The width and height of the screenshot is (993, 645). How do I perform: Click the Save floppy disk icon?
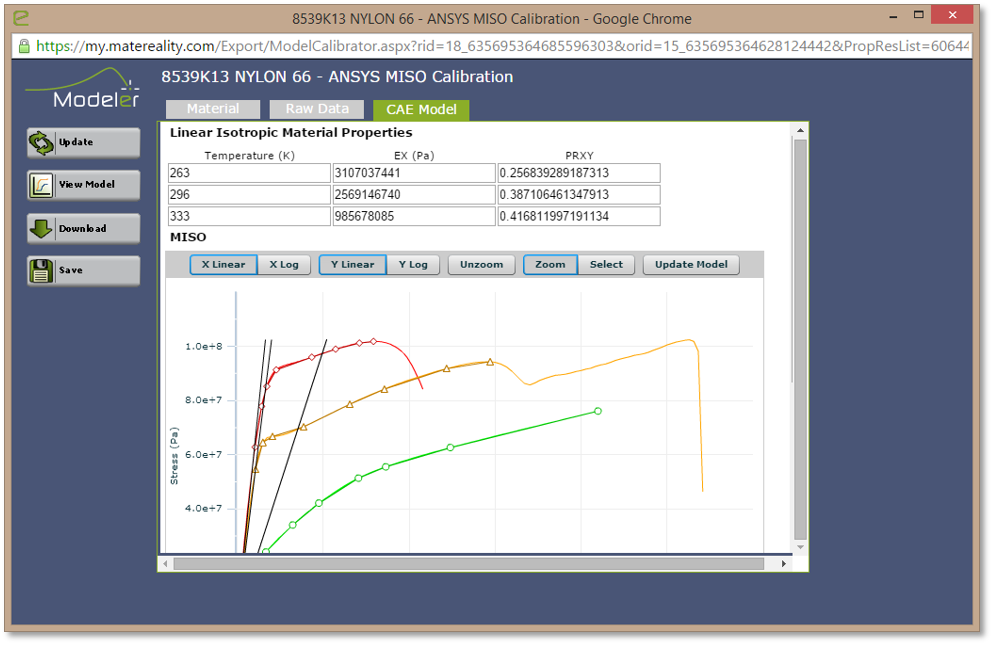pyautogui.click(x=41, y=271)
